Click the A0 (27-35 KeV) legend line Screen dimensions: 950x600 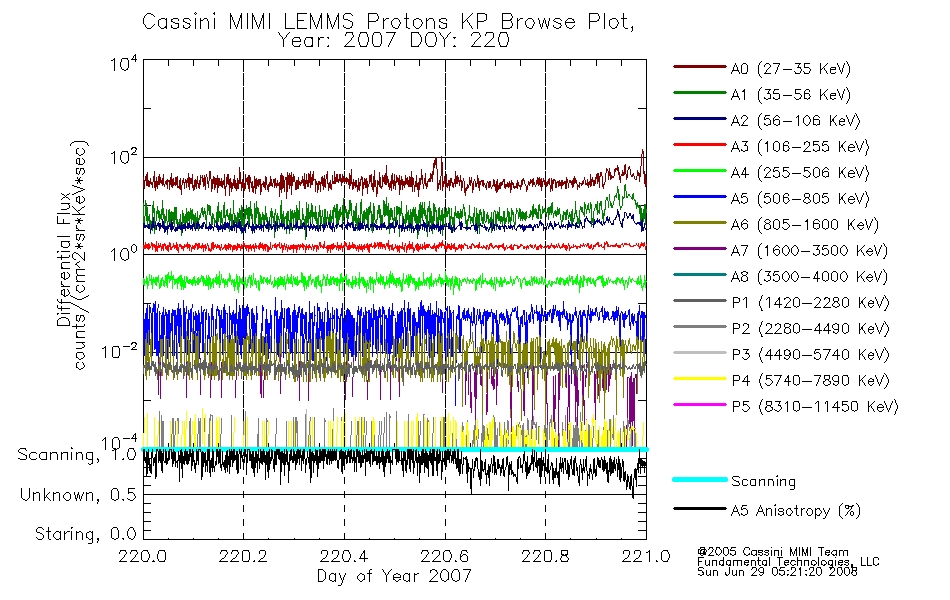700,67
